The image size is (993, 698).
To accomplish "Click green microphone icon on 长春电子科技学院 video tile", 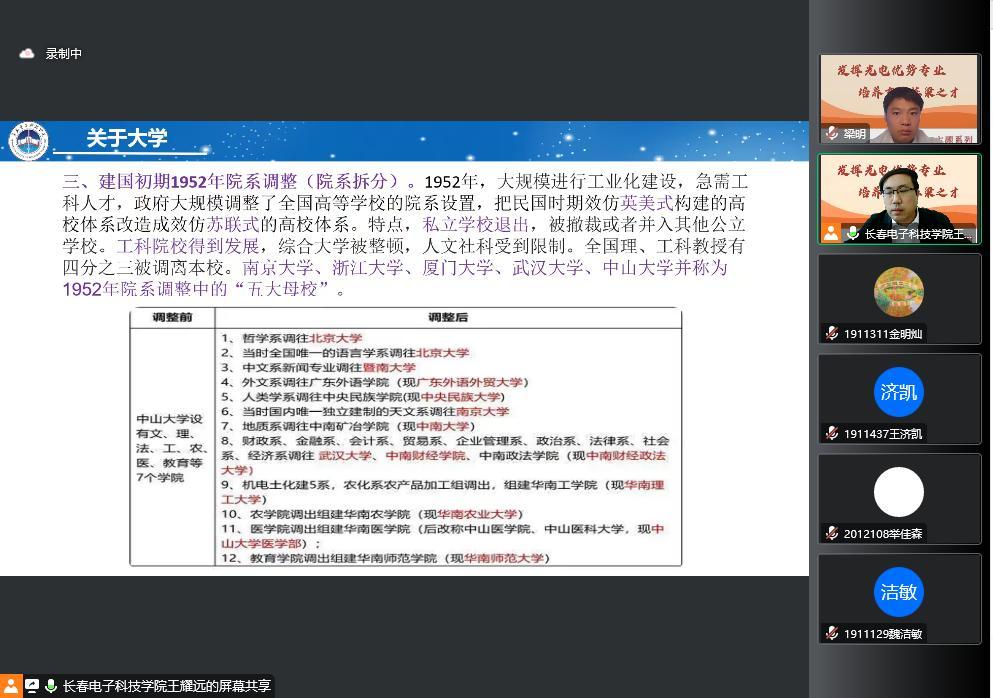I will pos(852,233).
